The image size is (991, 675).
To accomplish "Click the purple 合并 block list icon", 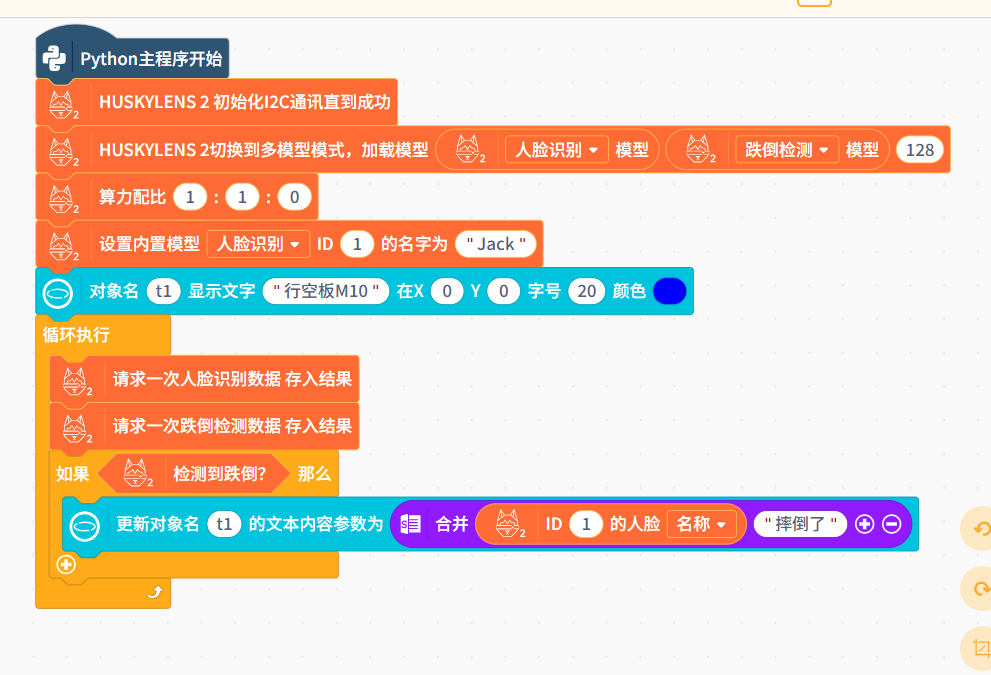I will (x=410, y=524).
